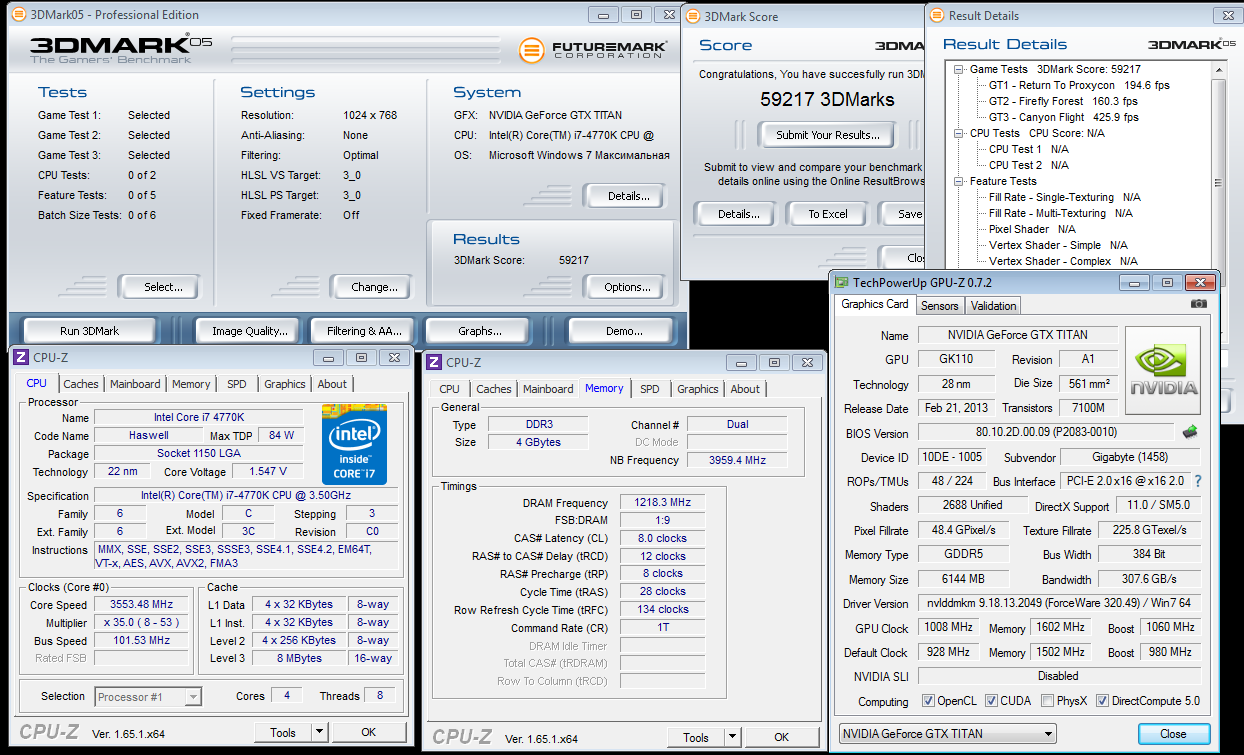Click the Close button in GPU-Z
The image size is (1244, 755).
click(x=1174, y=734)
